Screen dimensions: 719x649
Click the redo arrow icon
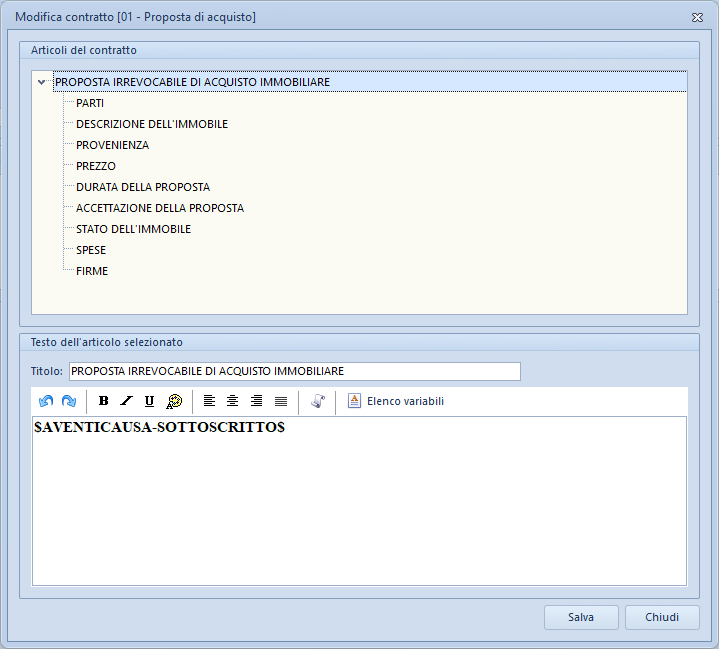pyautogui.click(x=69, y=401)
